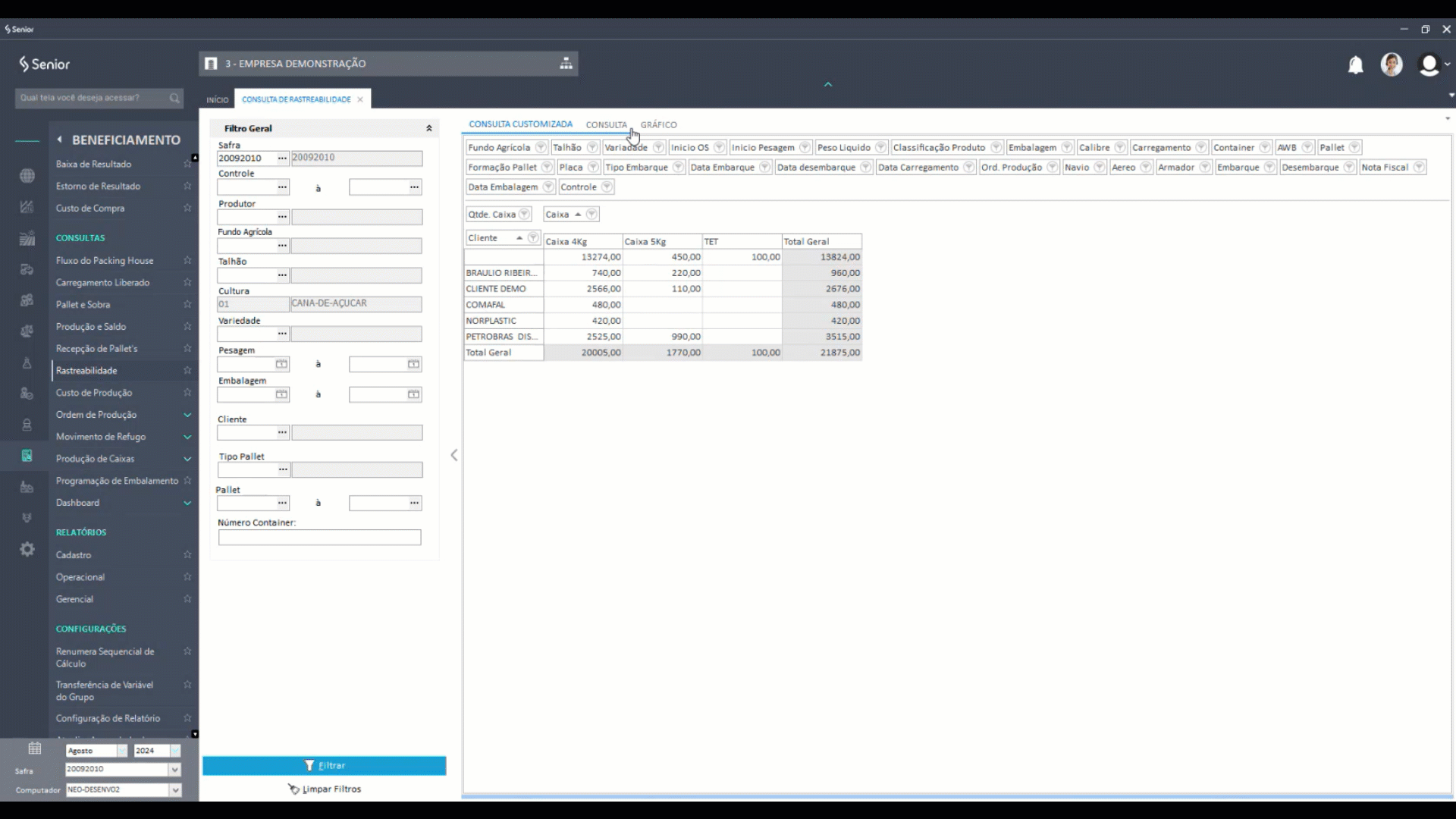1456x819 pixels.
Task: Click the calendar icon in Pesagem start date
Action: 281,365
